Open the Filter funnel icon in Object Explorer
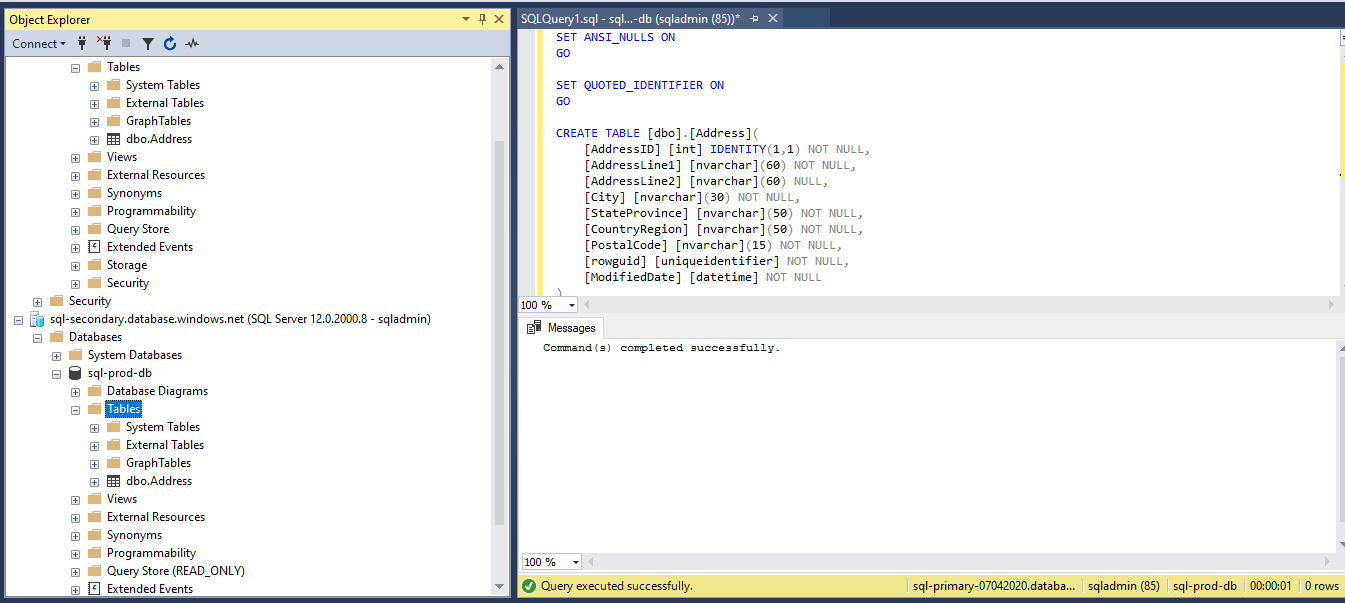Screen dimensions: 1345x603 point(148,43)
